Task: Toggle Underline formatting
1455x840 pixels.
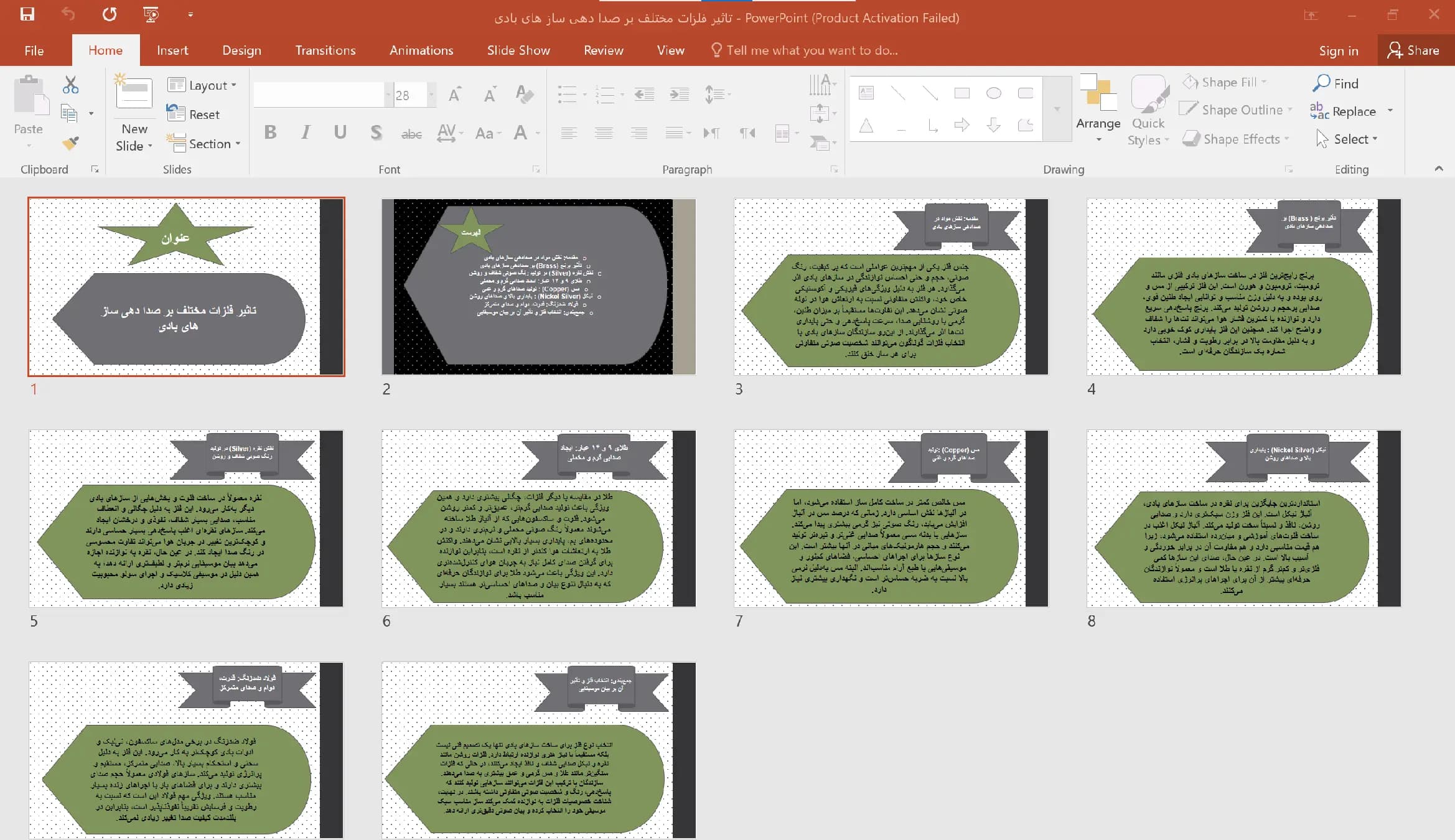Action: [340, 132]
